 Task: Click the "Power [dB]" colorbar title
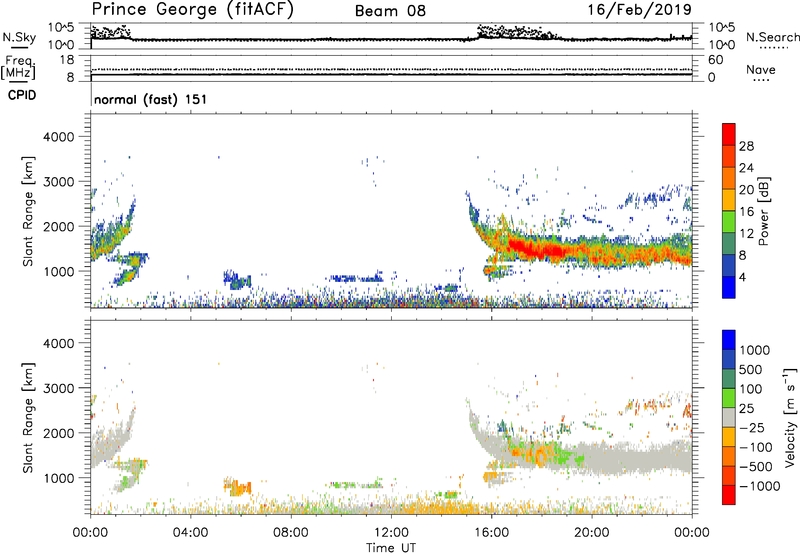click(x=763, y=211)
